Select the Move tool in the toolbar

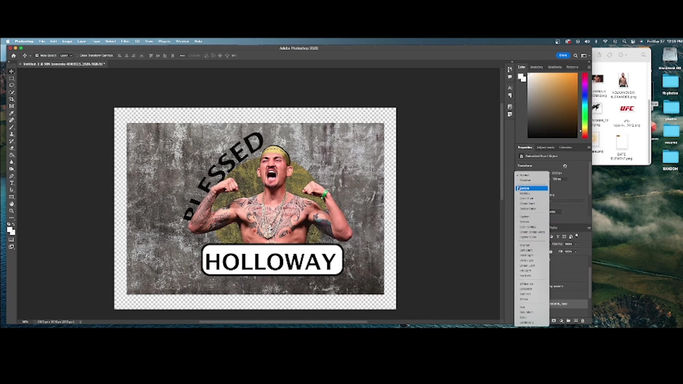pyautogui.click(x=11, y=72)
